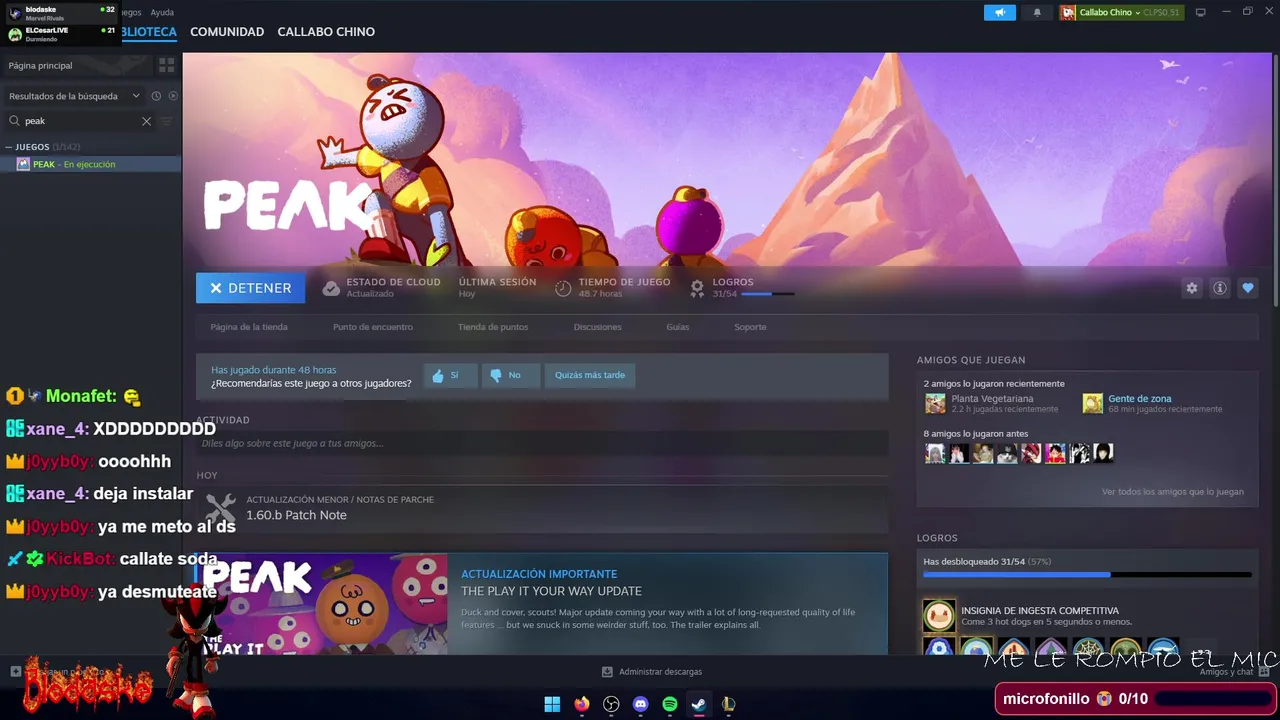Click the Steam announcements megaphone button
The image size is (1280, 720).
pos(999,13)
